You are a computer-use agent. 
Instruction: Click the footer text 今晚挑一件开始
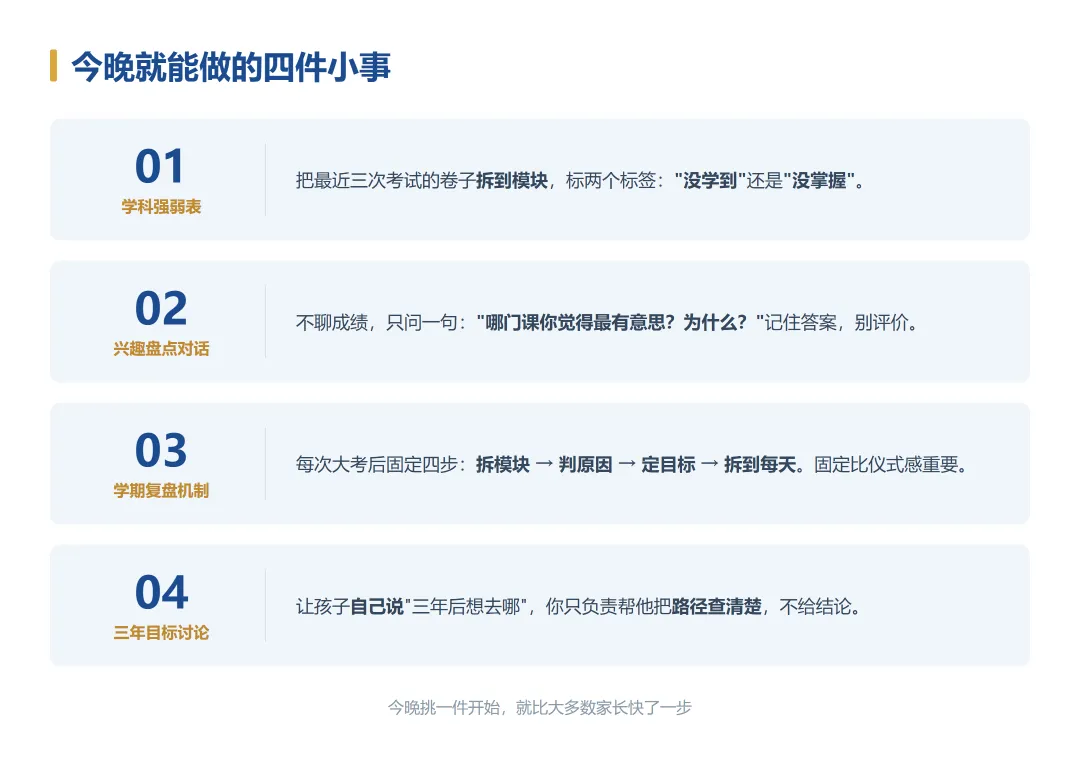pyautogui.click(x=539, y=708)
